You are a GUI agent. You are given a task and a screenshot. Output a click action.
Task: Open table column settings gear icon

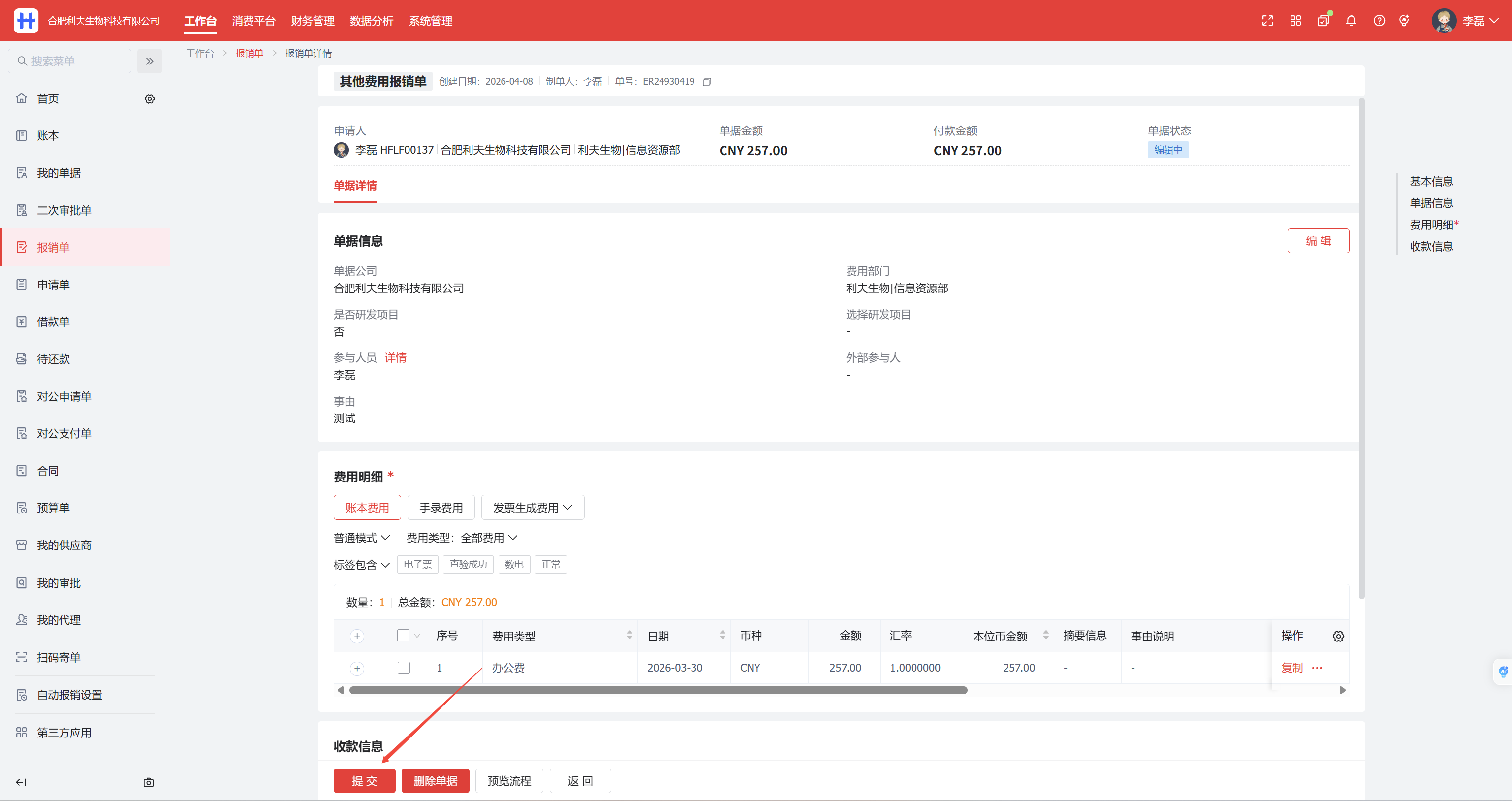pos(1338,636)
